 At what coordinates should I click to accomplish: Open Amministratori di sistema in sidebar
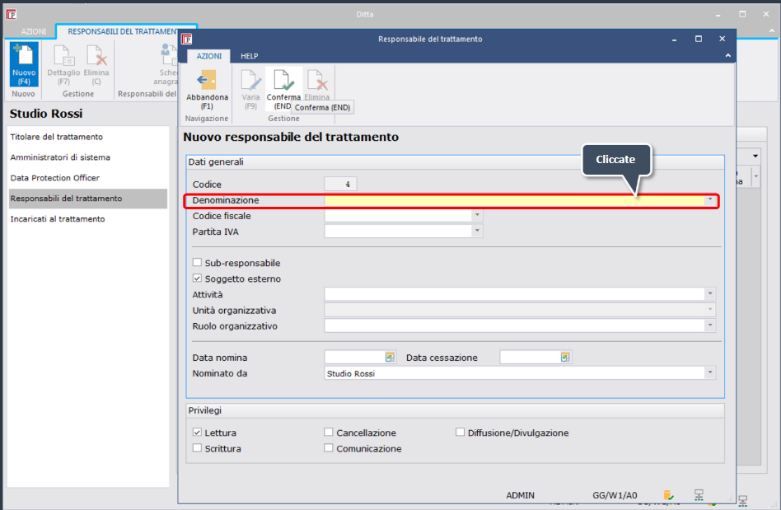coord(60,157)
